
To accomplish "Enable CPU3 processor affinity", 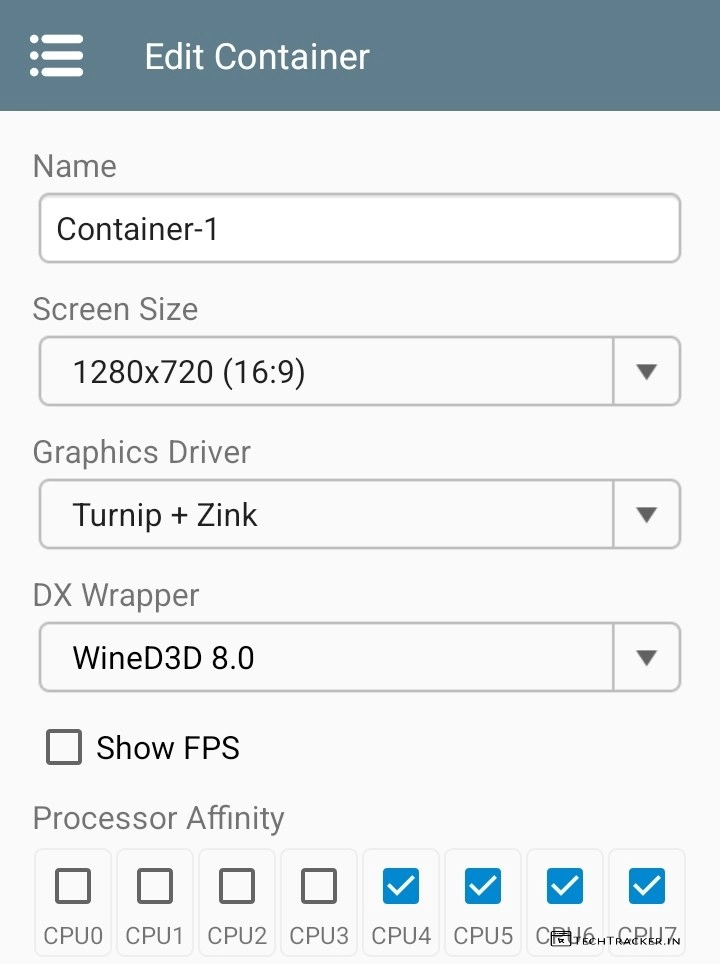I will click(x=319, y=886).
